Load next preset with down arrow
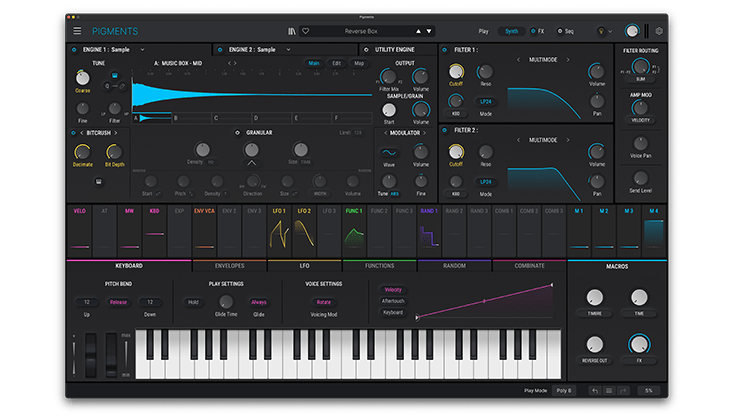This screenshot has width=732, height=417. pyautogui.click(x=429, y=31)
